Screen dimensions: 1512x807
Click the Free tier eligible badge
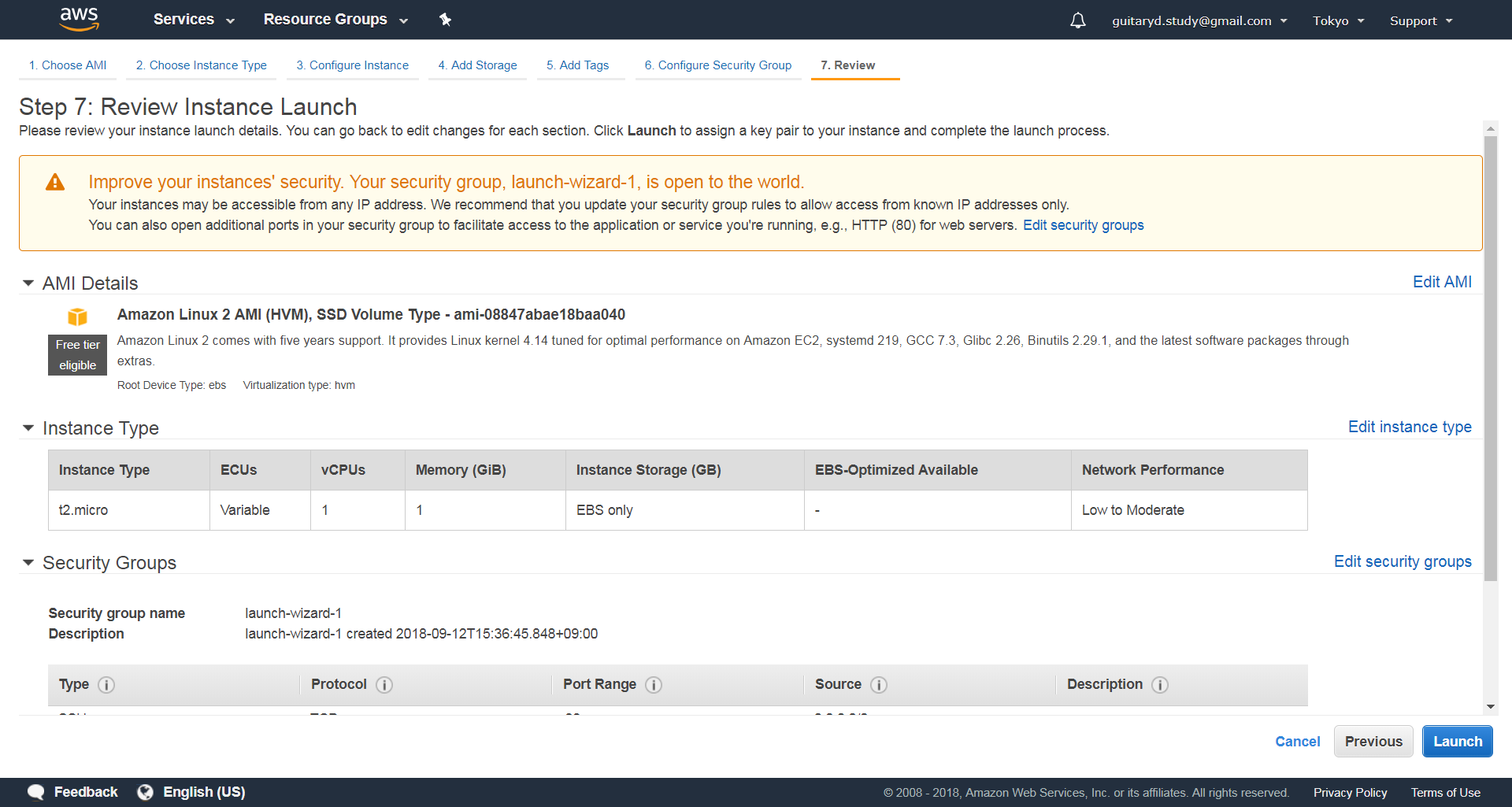click(x=77, y=355)
